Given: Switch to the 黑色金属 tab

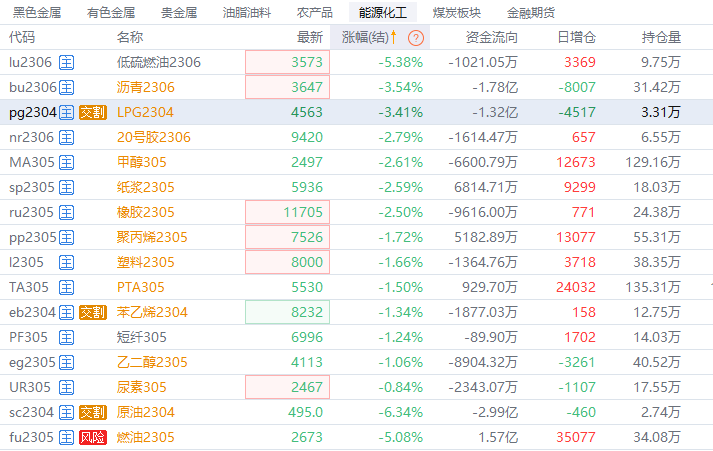Looking at the screenshot, I should [x=37, y=12].
